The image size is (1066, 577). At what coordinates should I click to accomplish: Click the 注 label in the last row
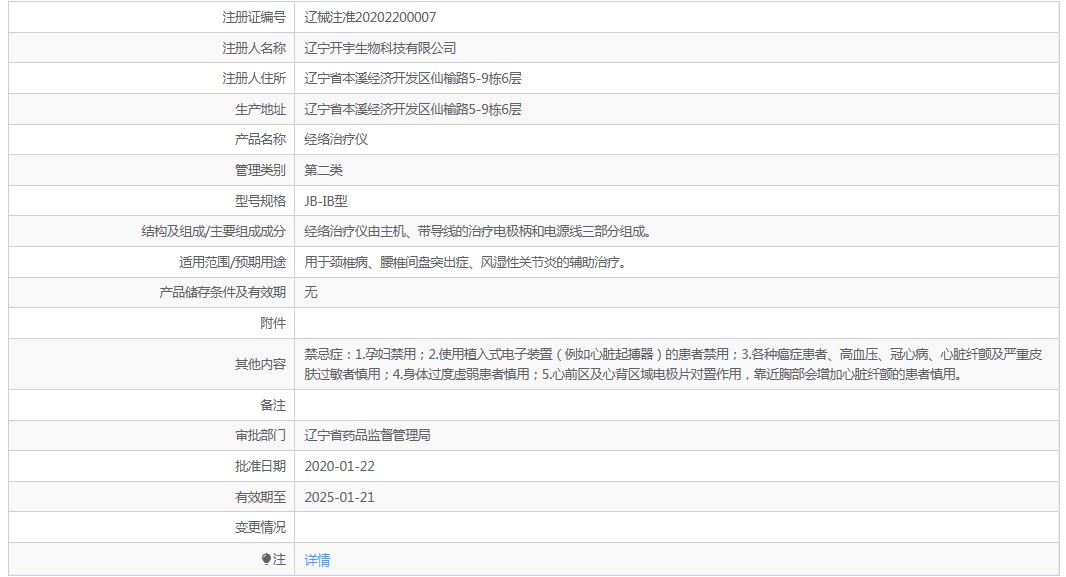point(279,559)
